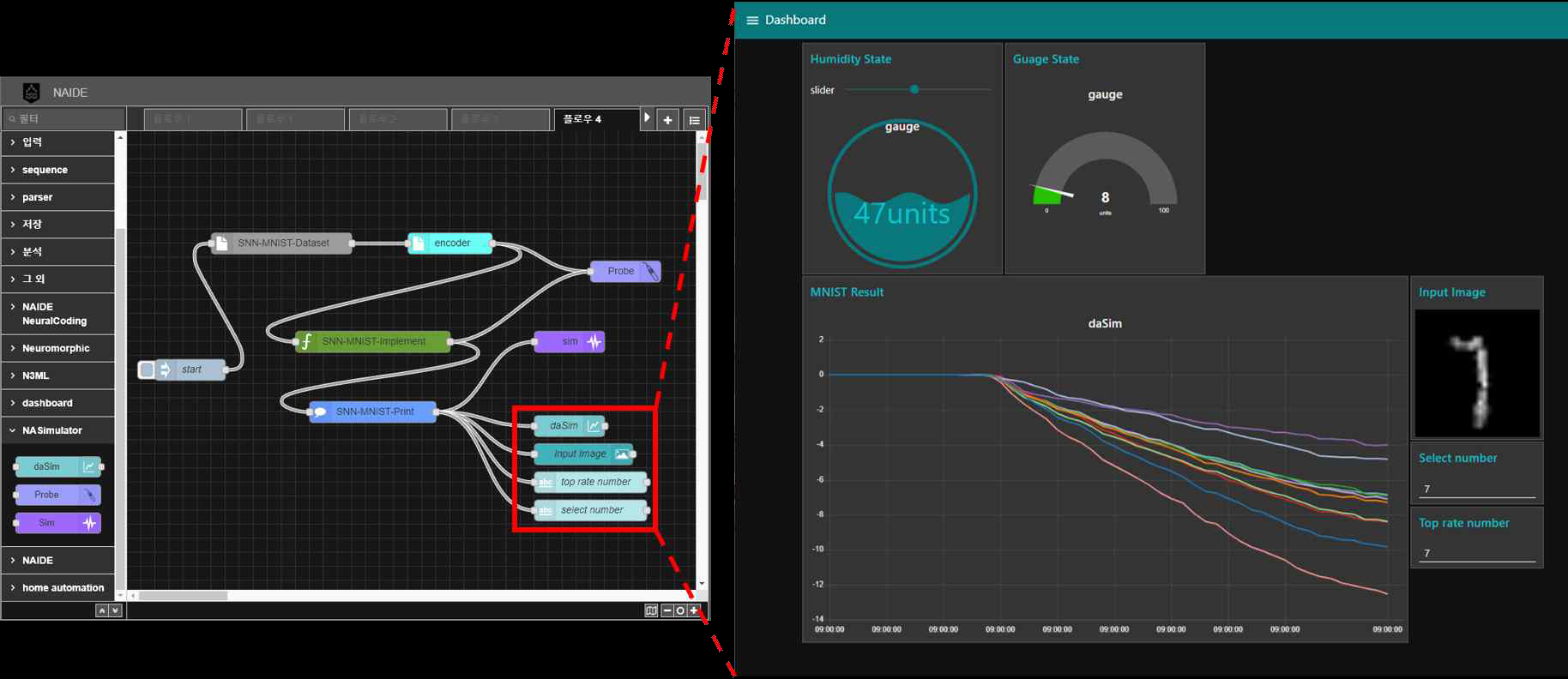1568x679 pixels.
Task: Add a new flow tab with plus button
Action: click(667, 120)
